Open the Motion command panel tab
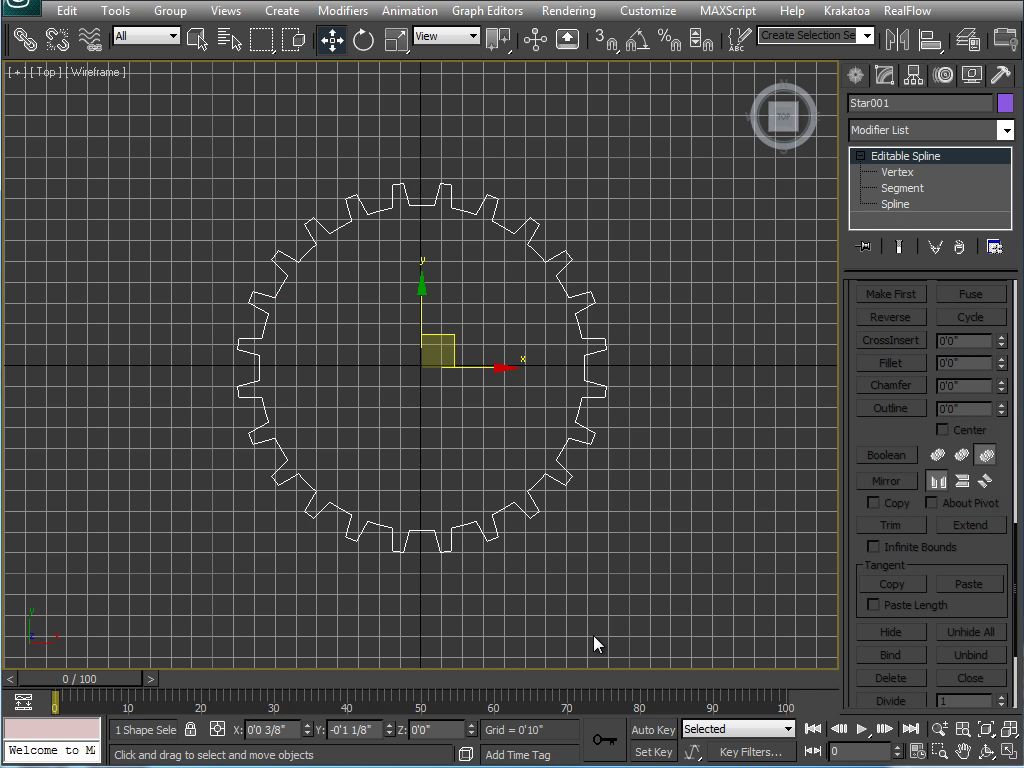 (x=942, y=75)
